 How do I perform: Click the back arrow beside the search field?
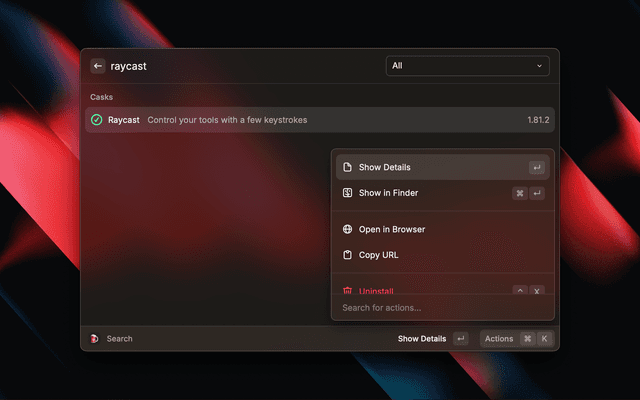coord(98,66)
